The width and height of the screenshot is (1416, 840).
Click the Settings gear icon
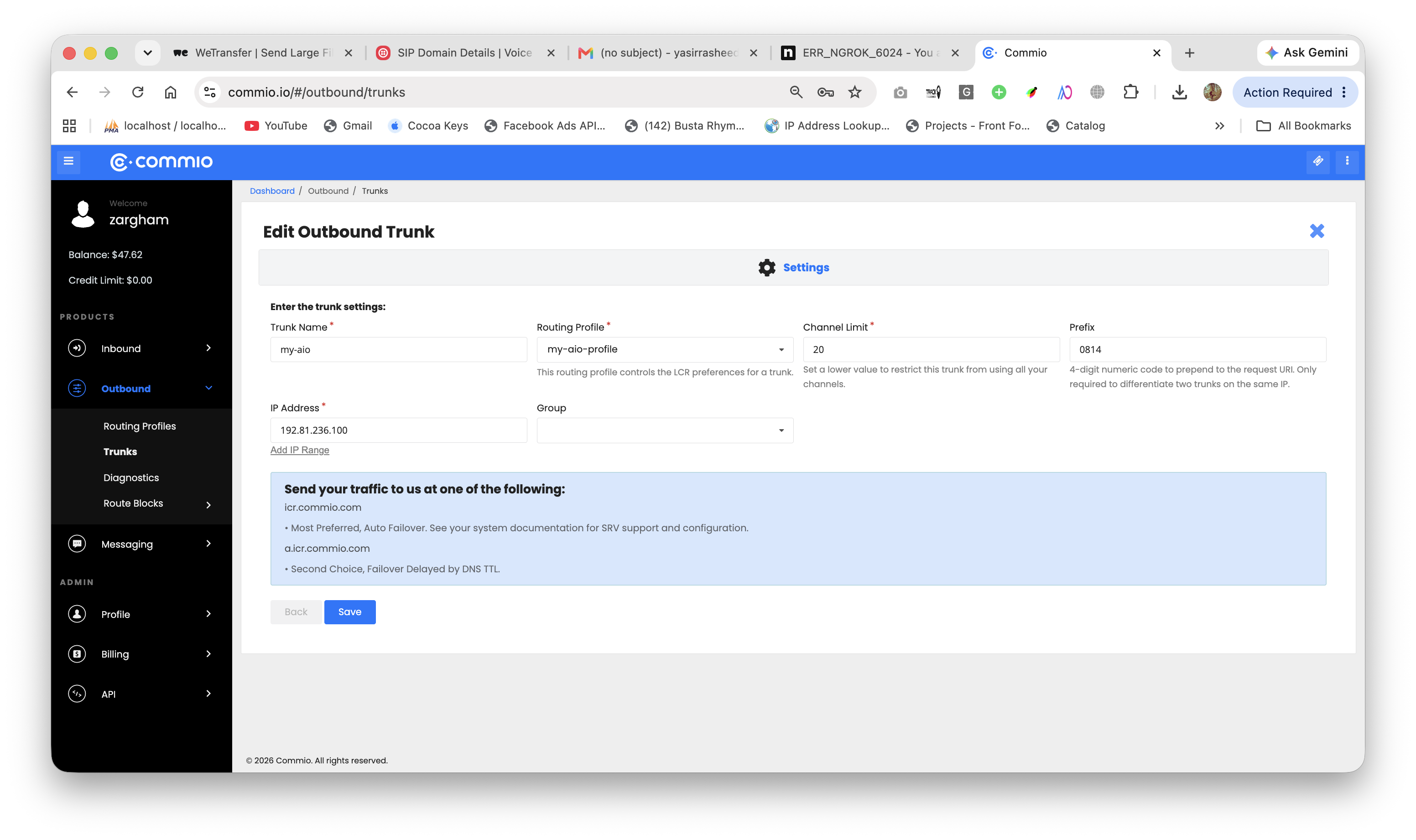click(766, 267)
